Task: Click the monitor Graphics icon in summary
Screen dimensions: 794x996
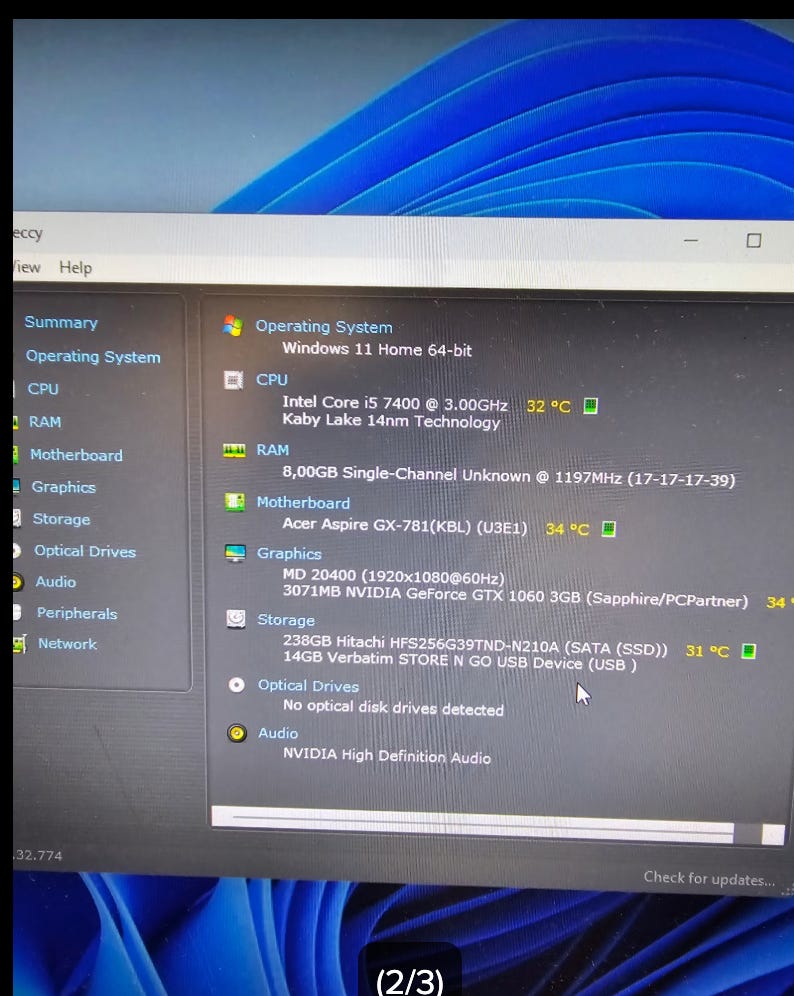Action: tap(236, 553)
